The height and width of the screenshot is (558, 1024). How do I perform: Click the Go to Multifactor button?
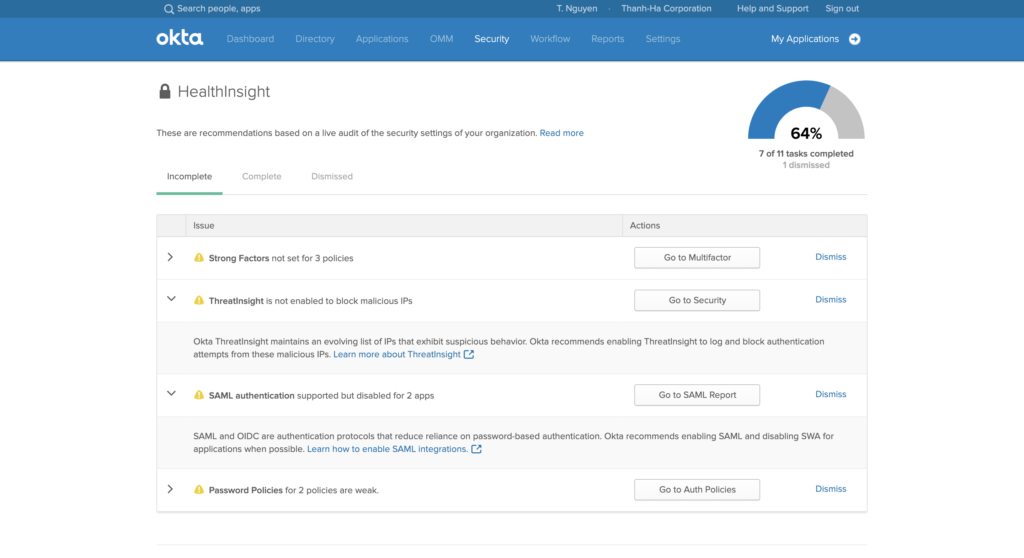click(x=697, y=257)
